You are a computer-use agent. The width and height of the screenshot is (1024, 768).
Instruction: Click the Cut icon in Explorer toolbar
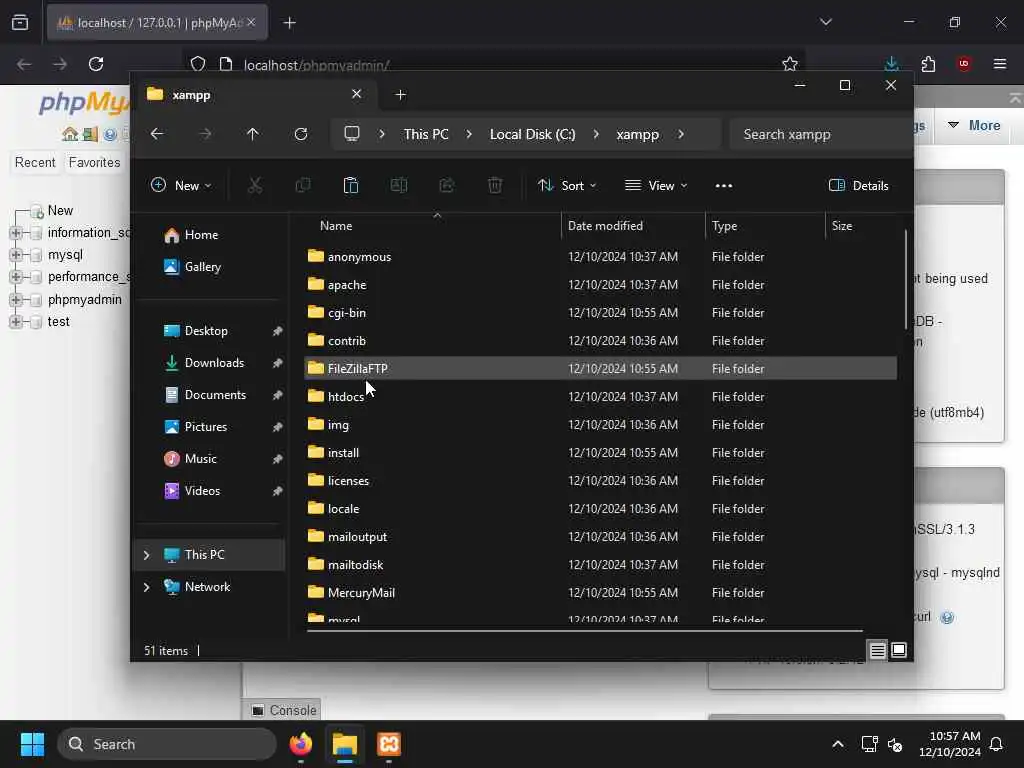pos(255,185)
